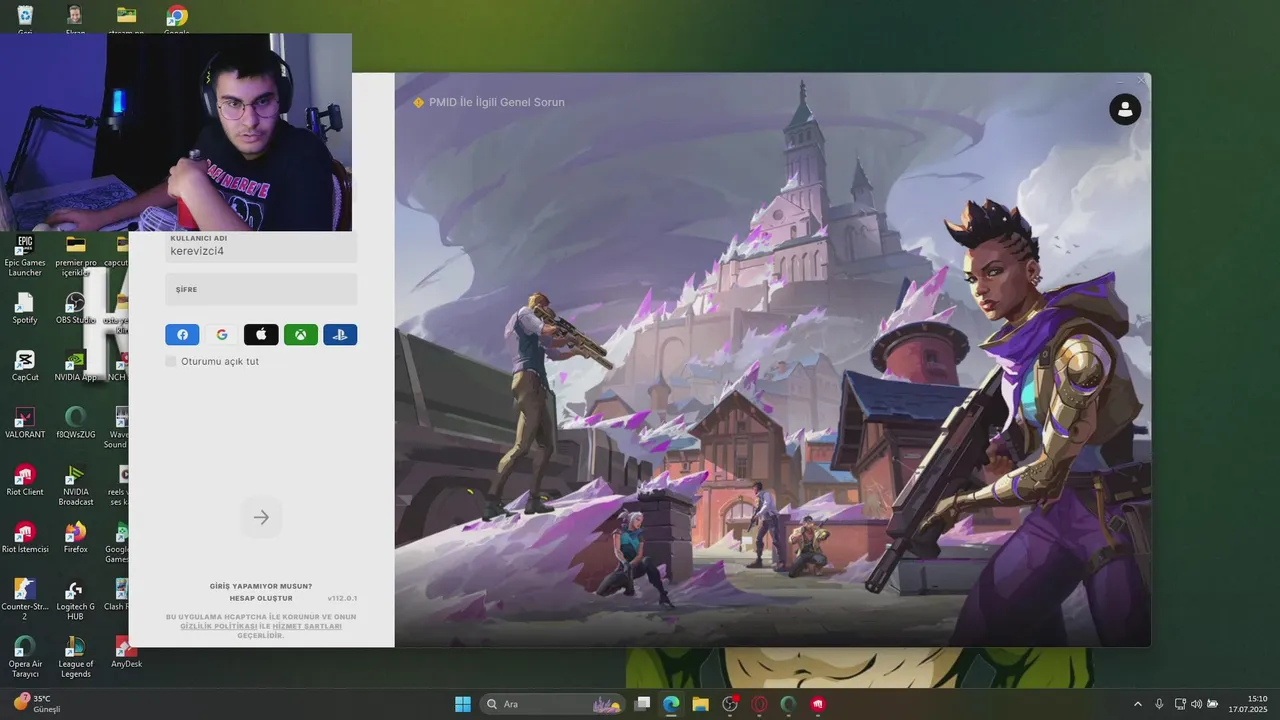Viewport: 1280px width, 720px height.
Task: Open Riot Client desktop shortcut
Action: coord(25,480)
